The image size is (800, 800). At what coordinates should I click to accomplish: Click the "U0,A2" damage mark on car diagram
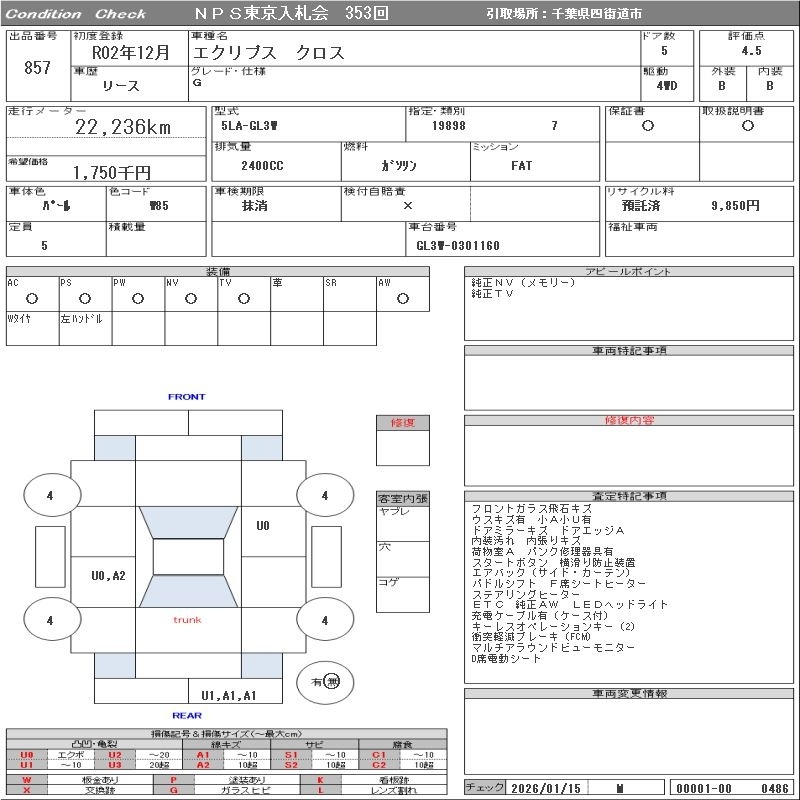coord(108,575)
